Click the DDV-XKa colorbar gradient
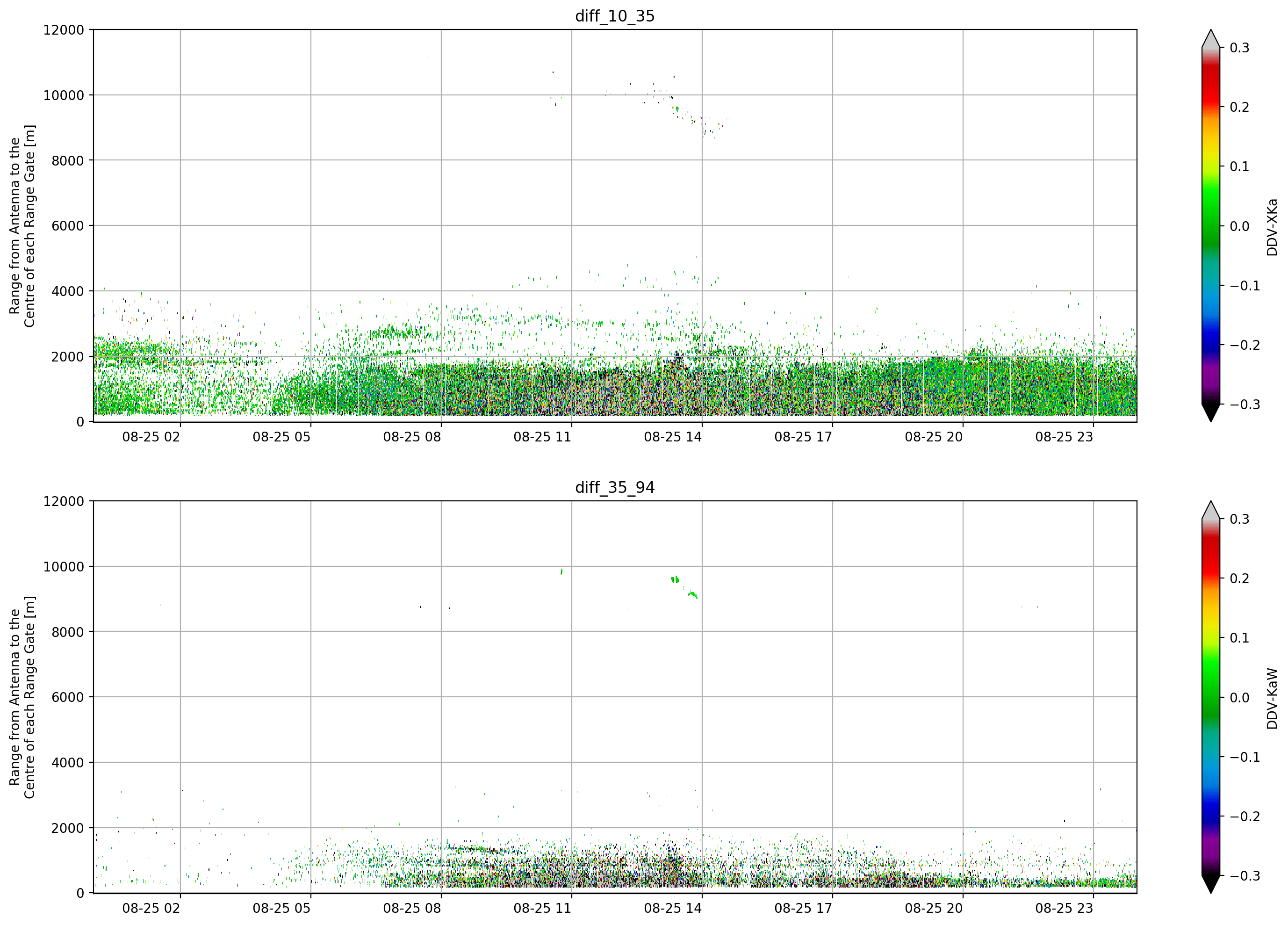This screenshot has height=925, width=1288. click(x=1211, y=225)
